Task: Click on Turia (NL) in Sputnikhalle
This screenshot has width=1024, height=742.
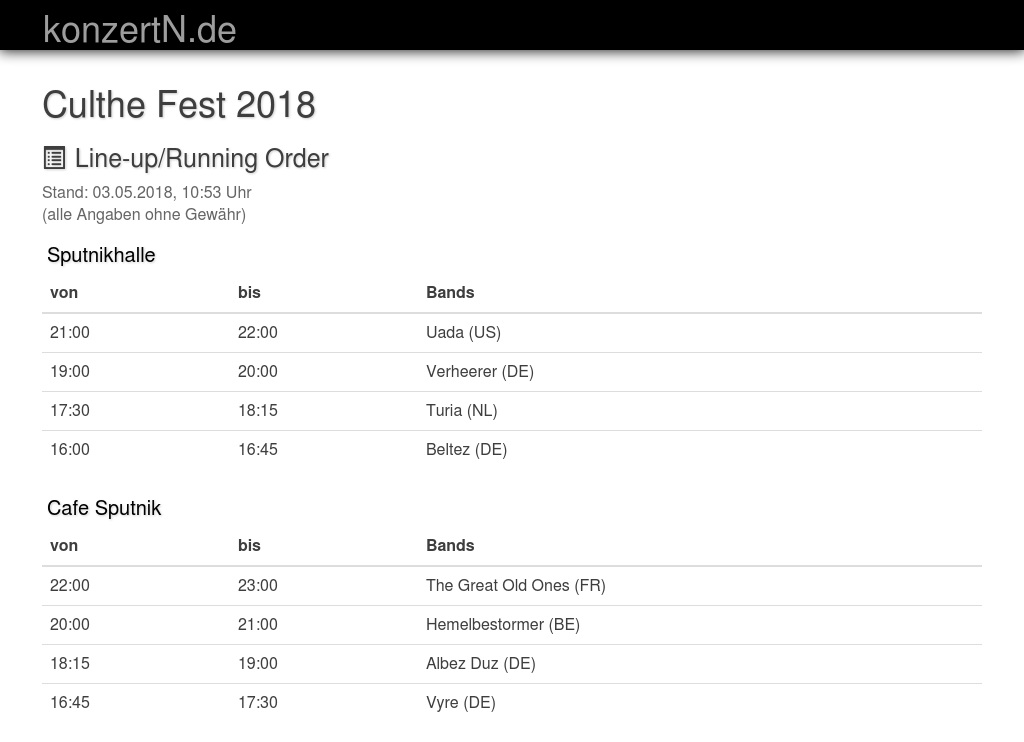Action: tap(461, 410)
